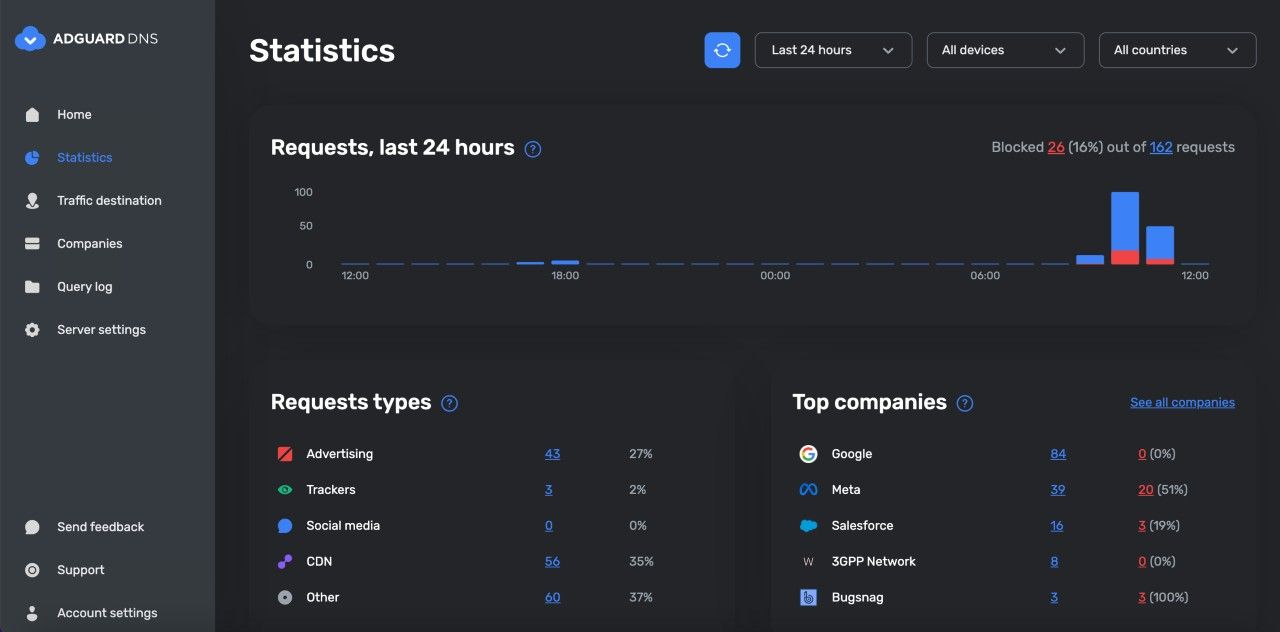
Task: Click the red Advertising type icon
Action: (x=285, y=454)
